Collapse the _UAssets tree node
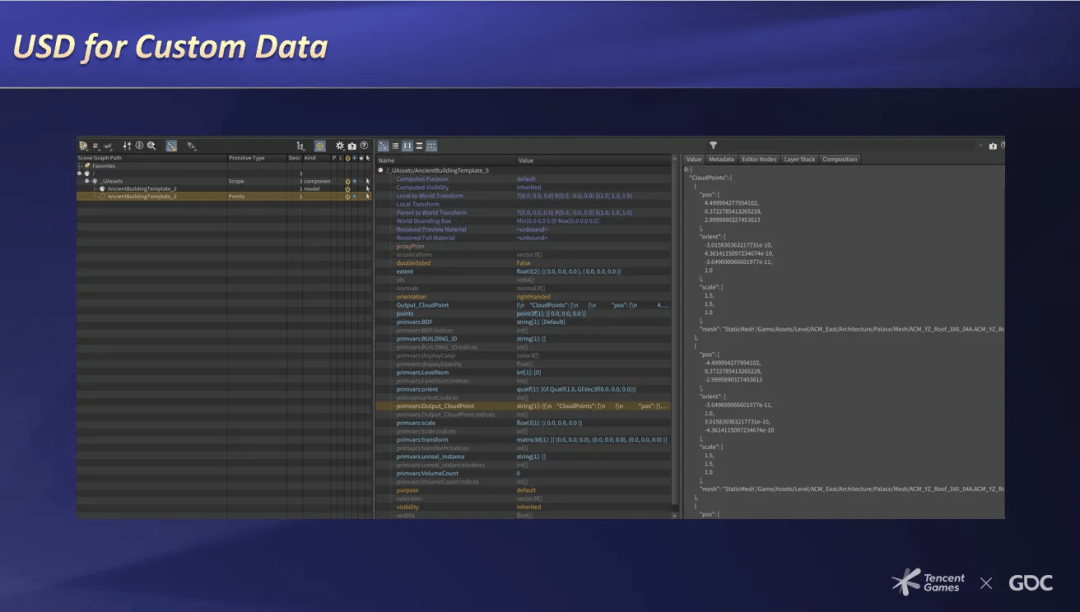Image resolution: width=1080 pixels, height=612 pixels. [87, 181]
